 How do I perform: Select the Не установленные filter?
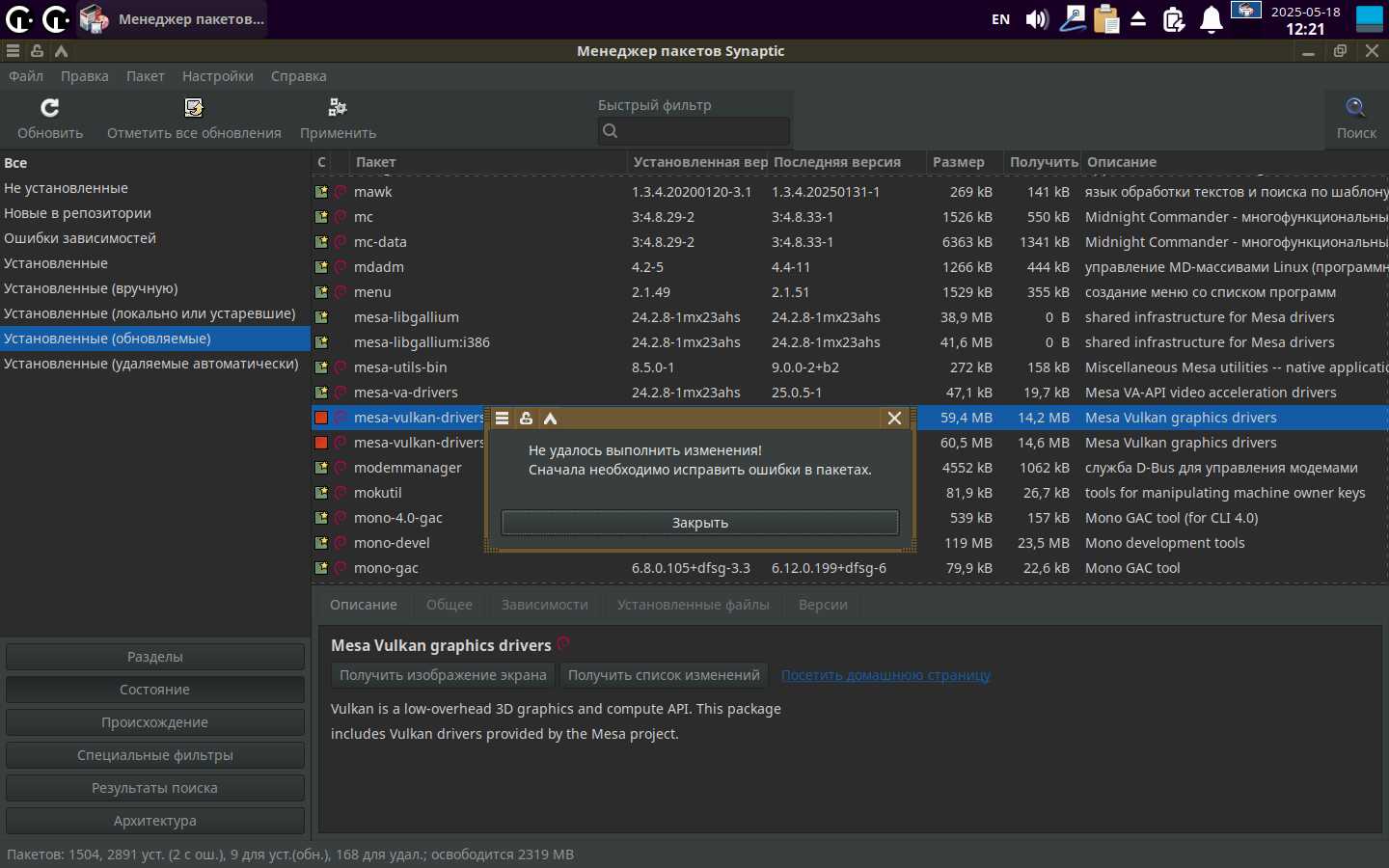click(66, 188)
